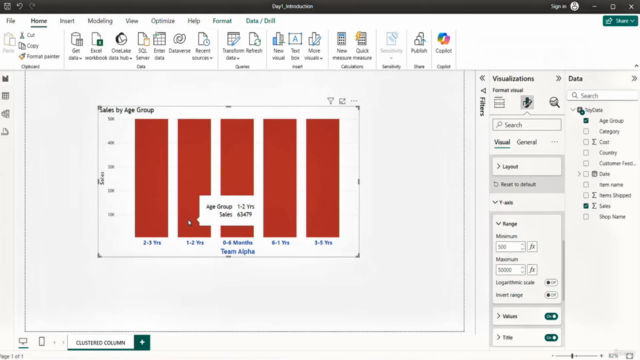Open the Insert ribbon tab
Screen dimensions: 640x360
click(x=67, y=21)
